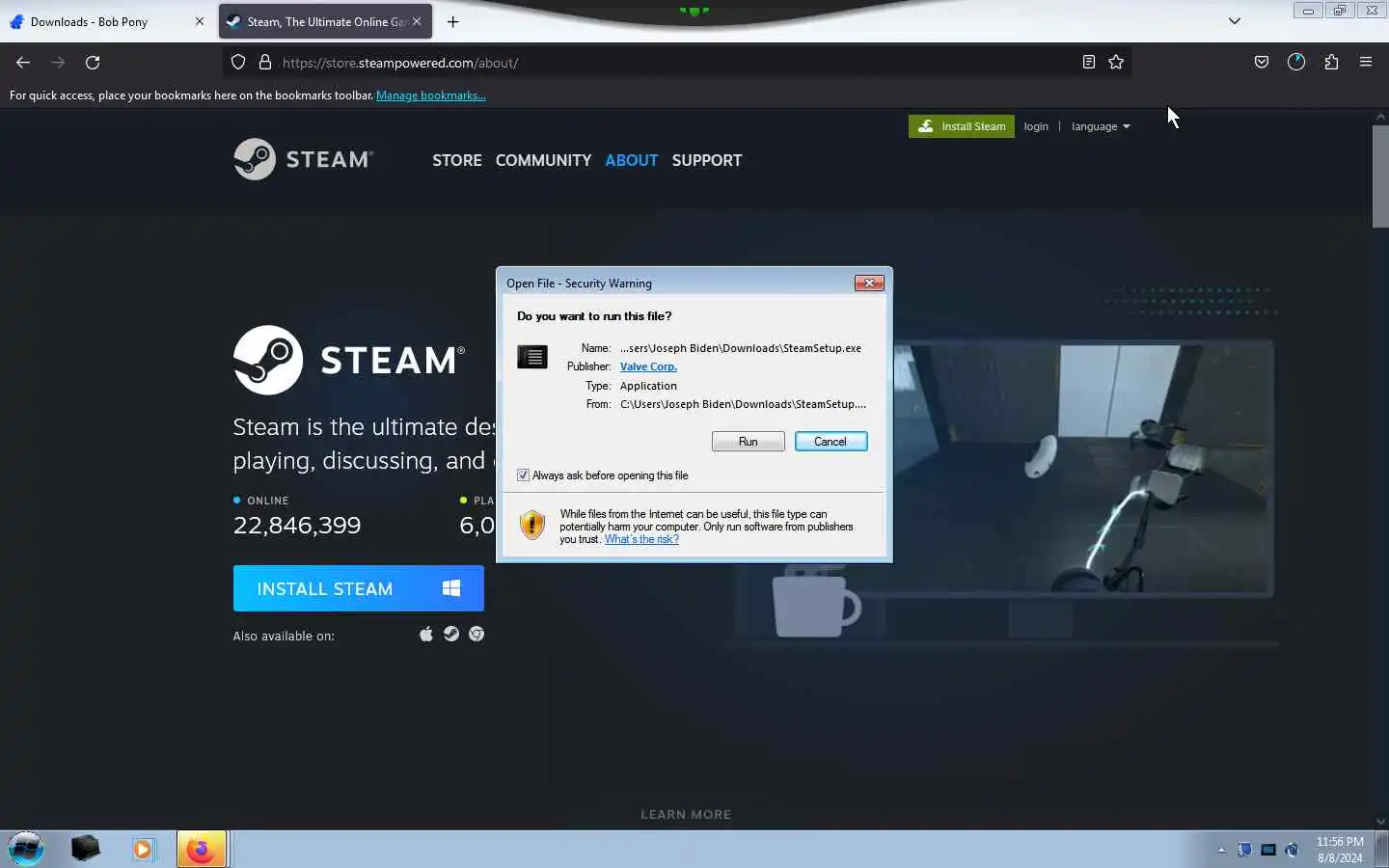Toggle reader view icon in address bar
Viewport: 1389px width, 868px height.
(1088, 63)
